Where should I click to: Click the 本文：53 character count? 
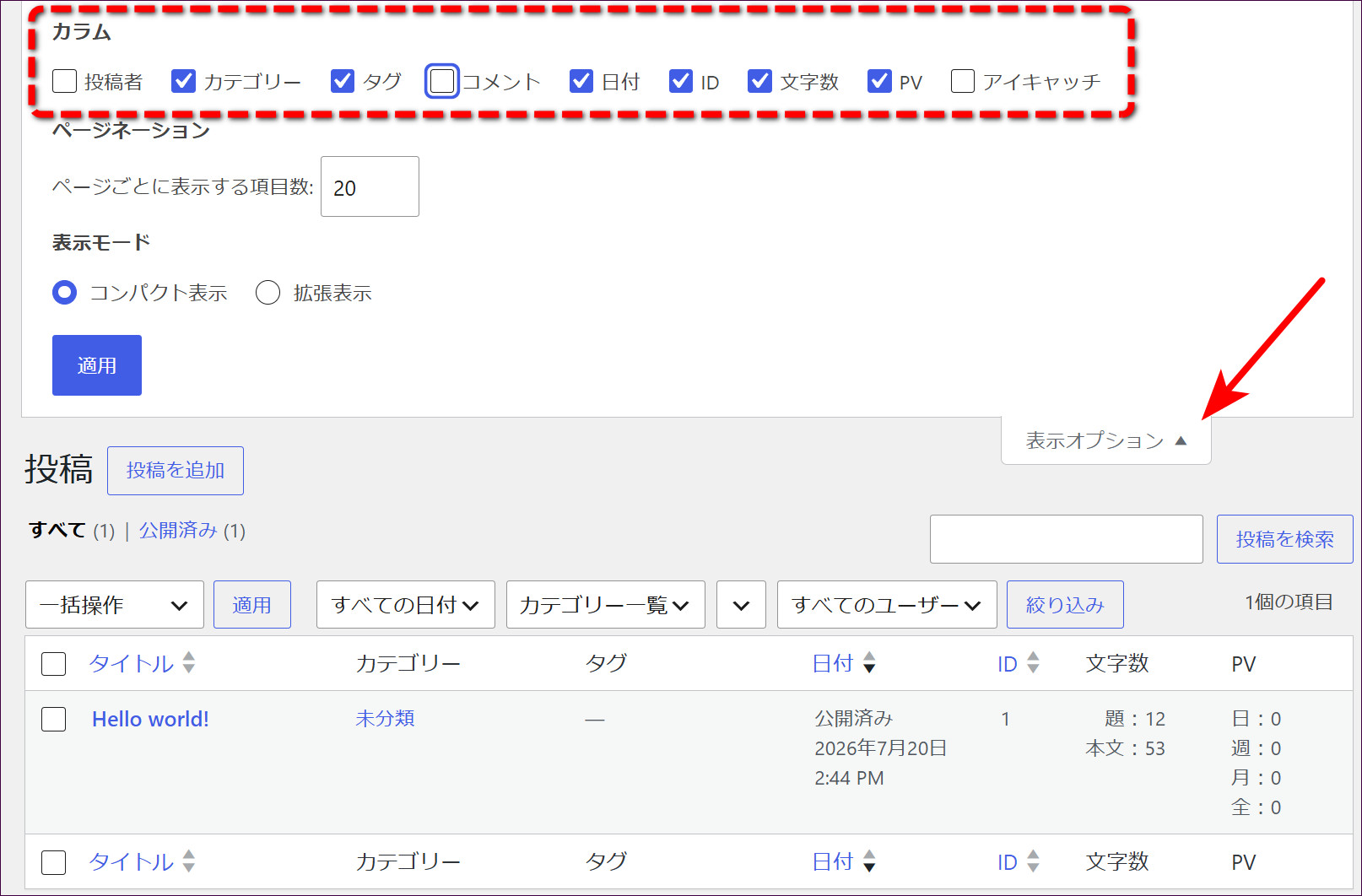pos(1125,748)
